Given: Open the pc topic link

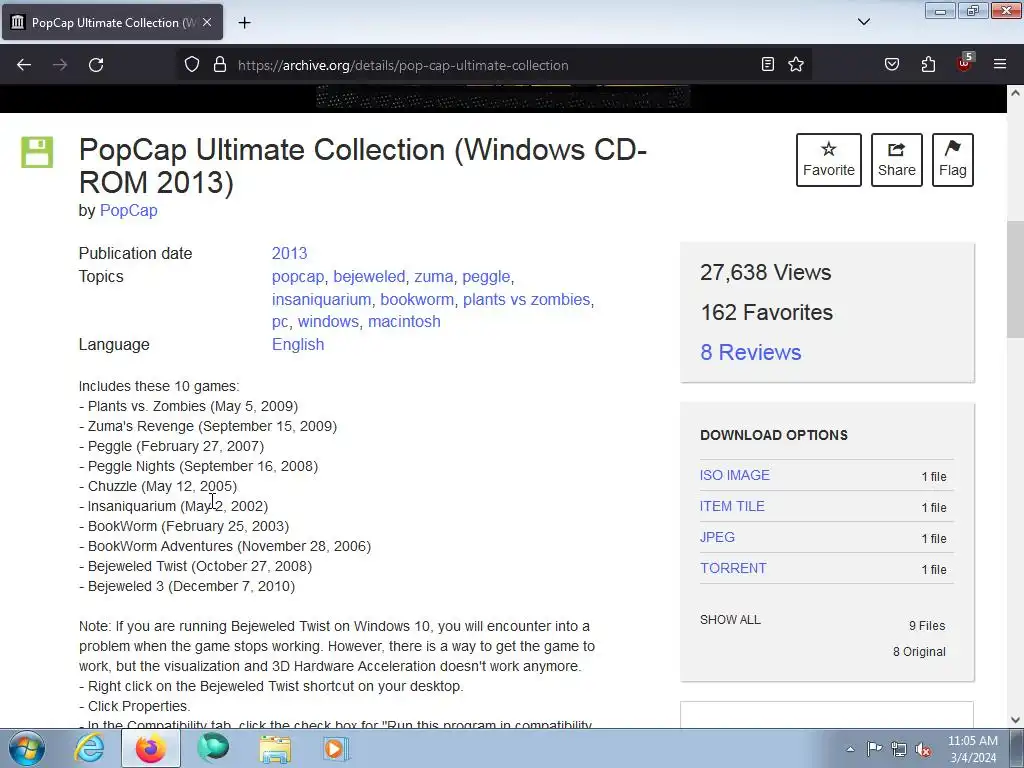Looking at the screenshot, I should click(x=280, y=322).
